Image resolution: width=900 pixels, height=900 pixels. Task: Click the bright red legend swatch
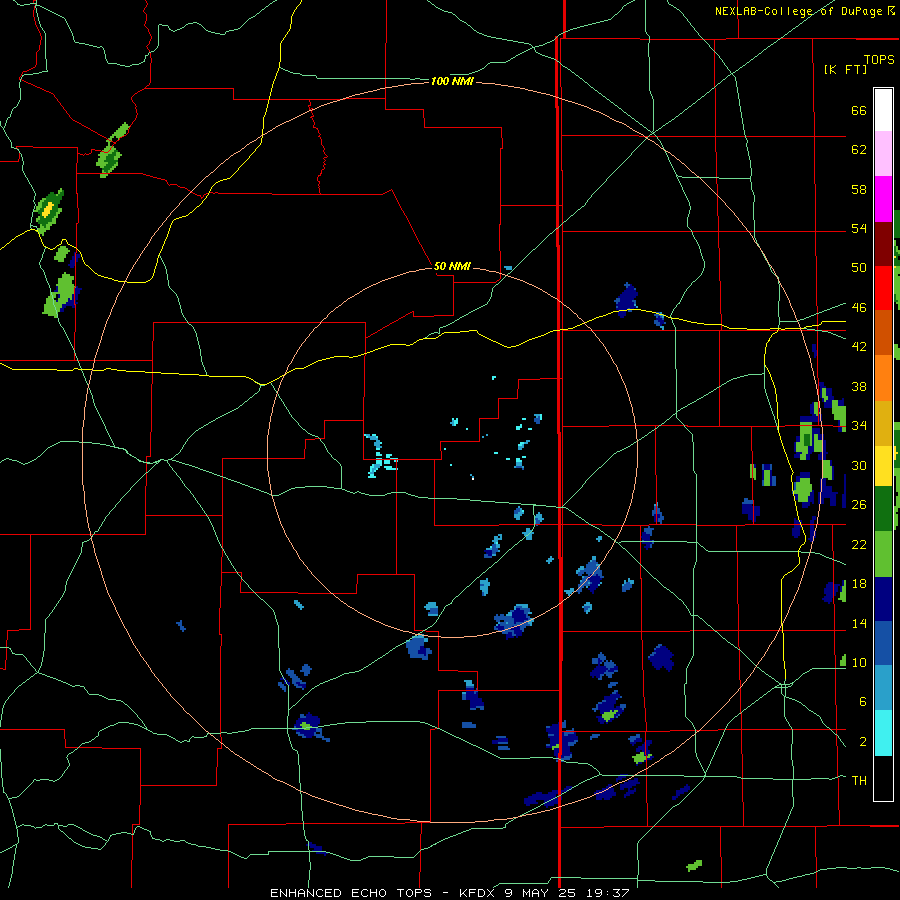tap(883, 288)
